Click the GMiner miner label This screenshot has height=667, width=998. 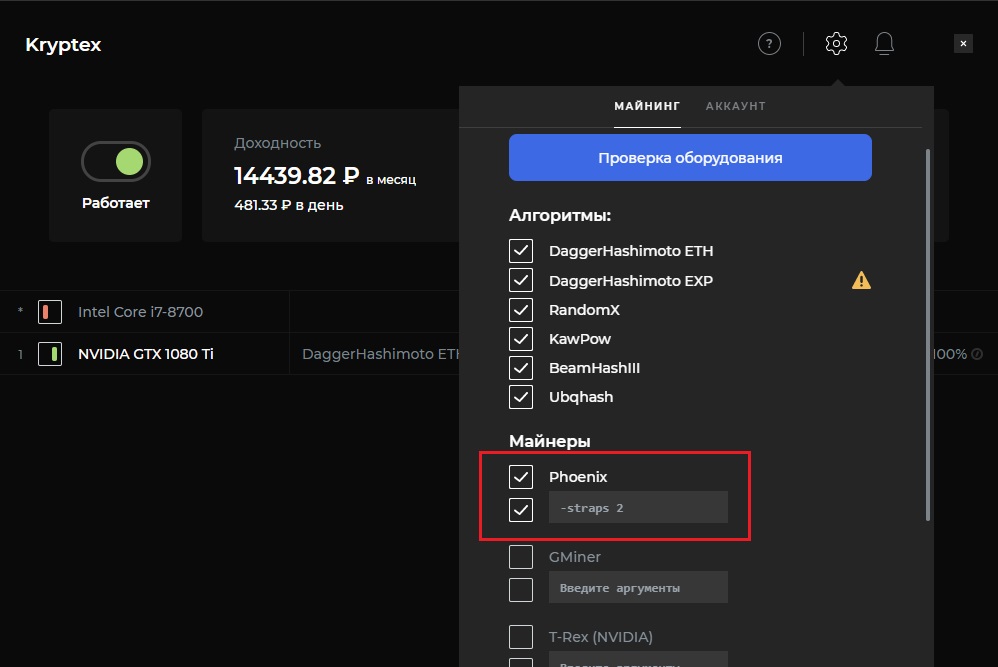coord(575,557)
